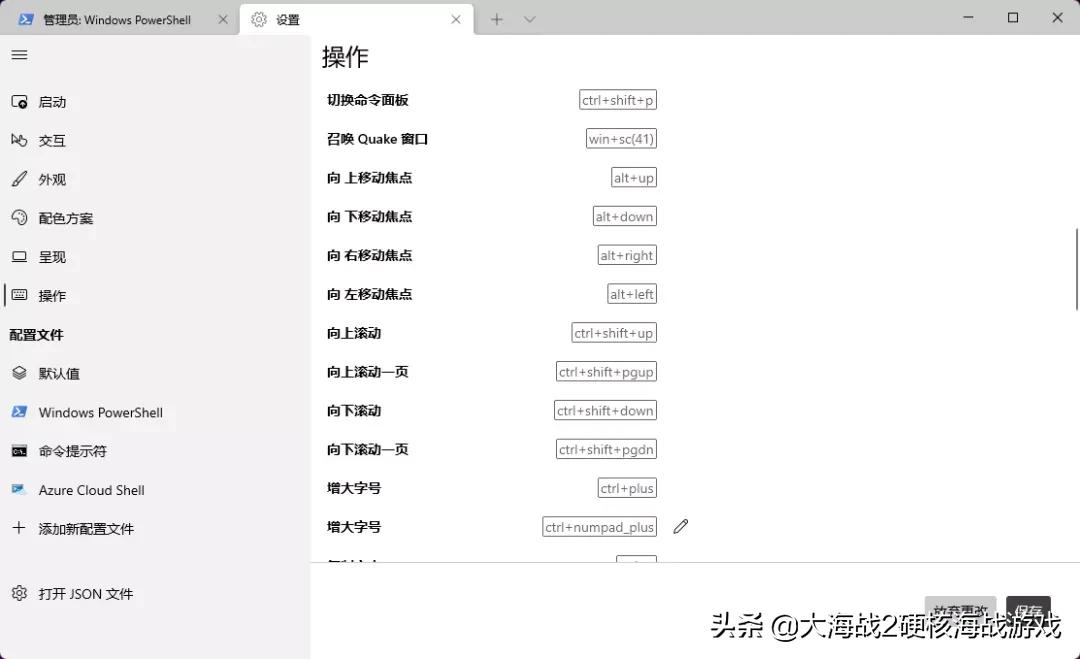Click the 操作 keyboard icon
Viewport: 1080px width, 659px height.
pyautogui.click(x=19, y=295)
